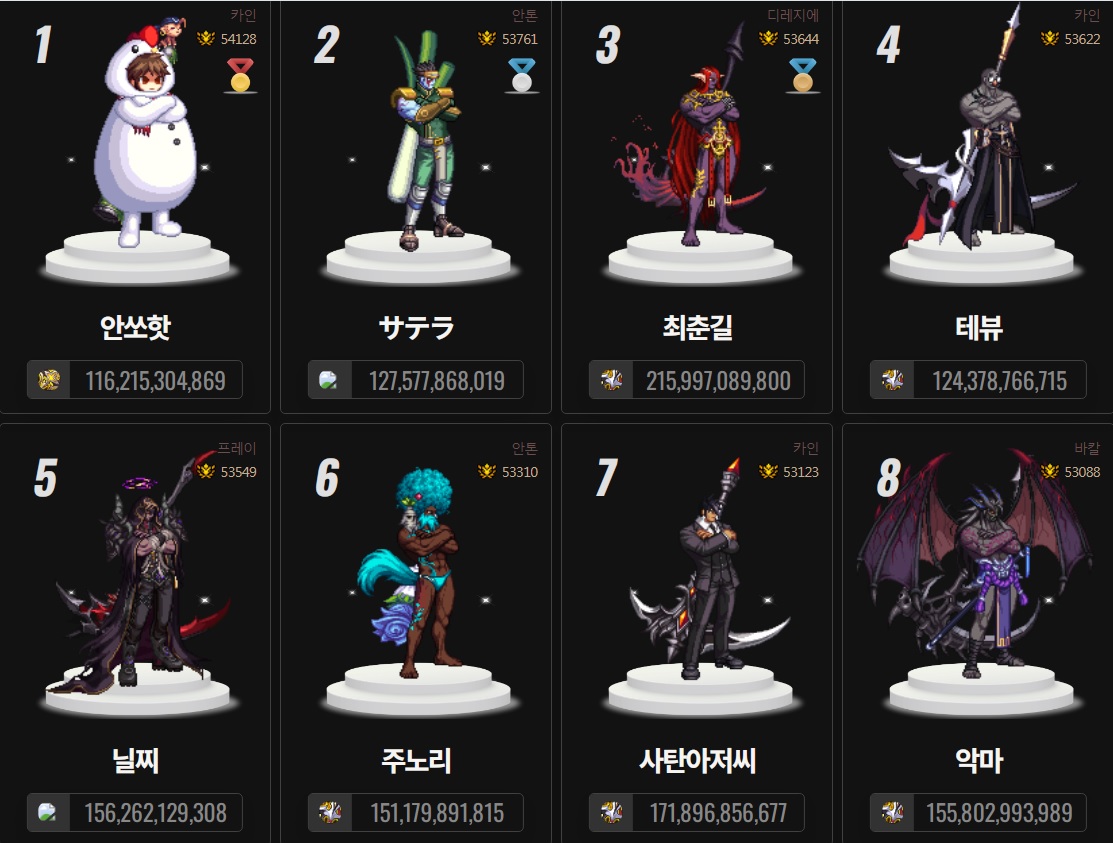Click the crown icon next to 53549
The width and height of the screenshot is (1113, 843).
tap(206, 471)
